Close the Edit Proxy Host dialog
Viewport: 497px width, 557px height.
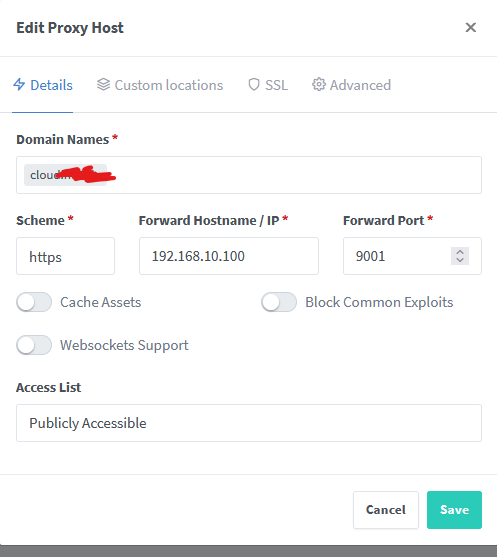click(x=471, y=27)
